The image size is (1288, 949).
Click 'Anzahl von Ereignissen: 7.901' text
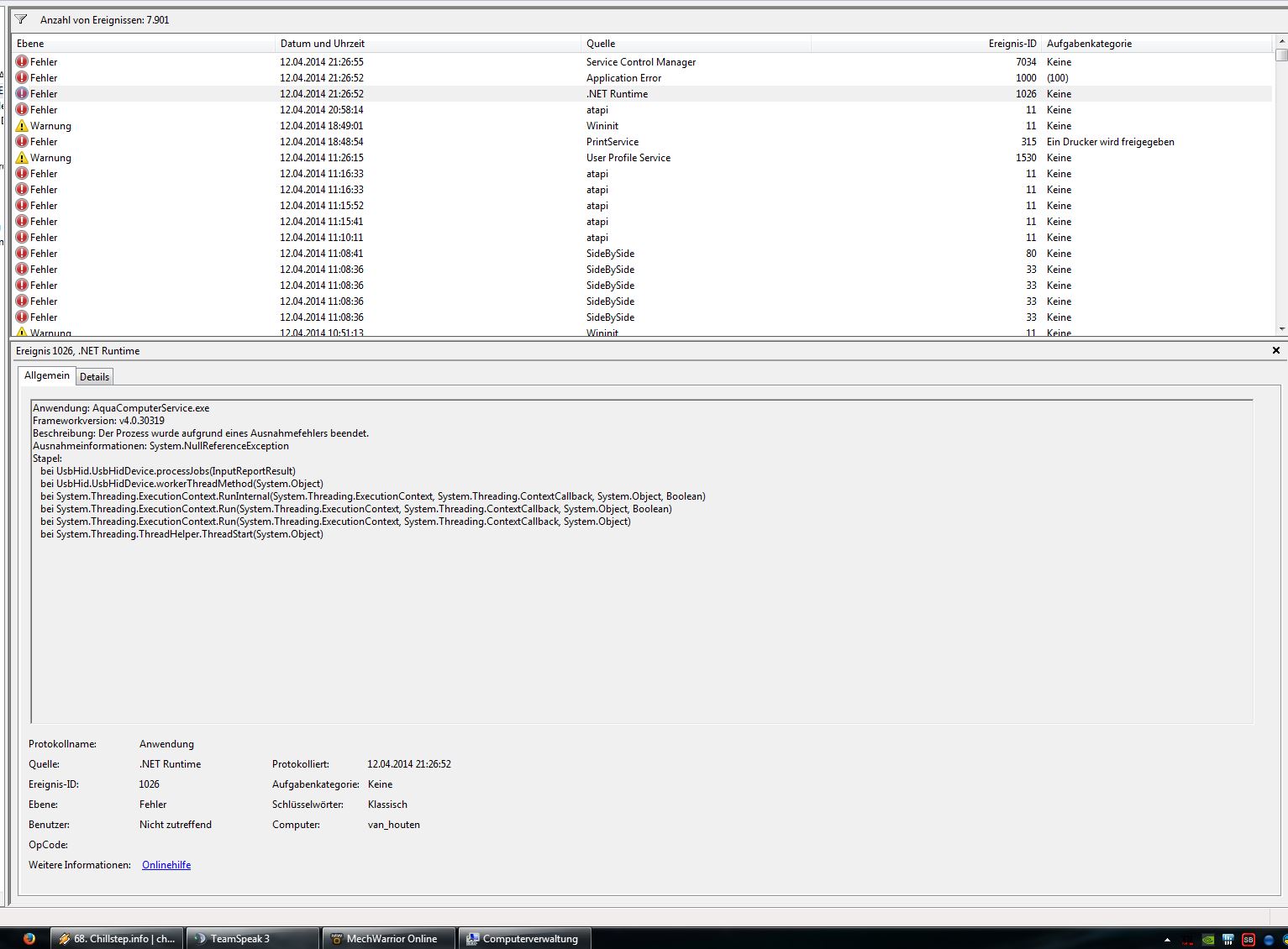(105, 20)
